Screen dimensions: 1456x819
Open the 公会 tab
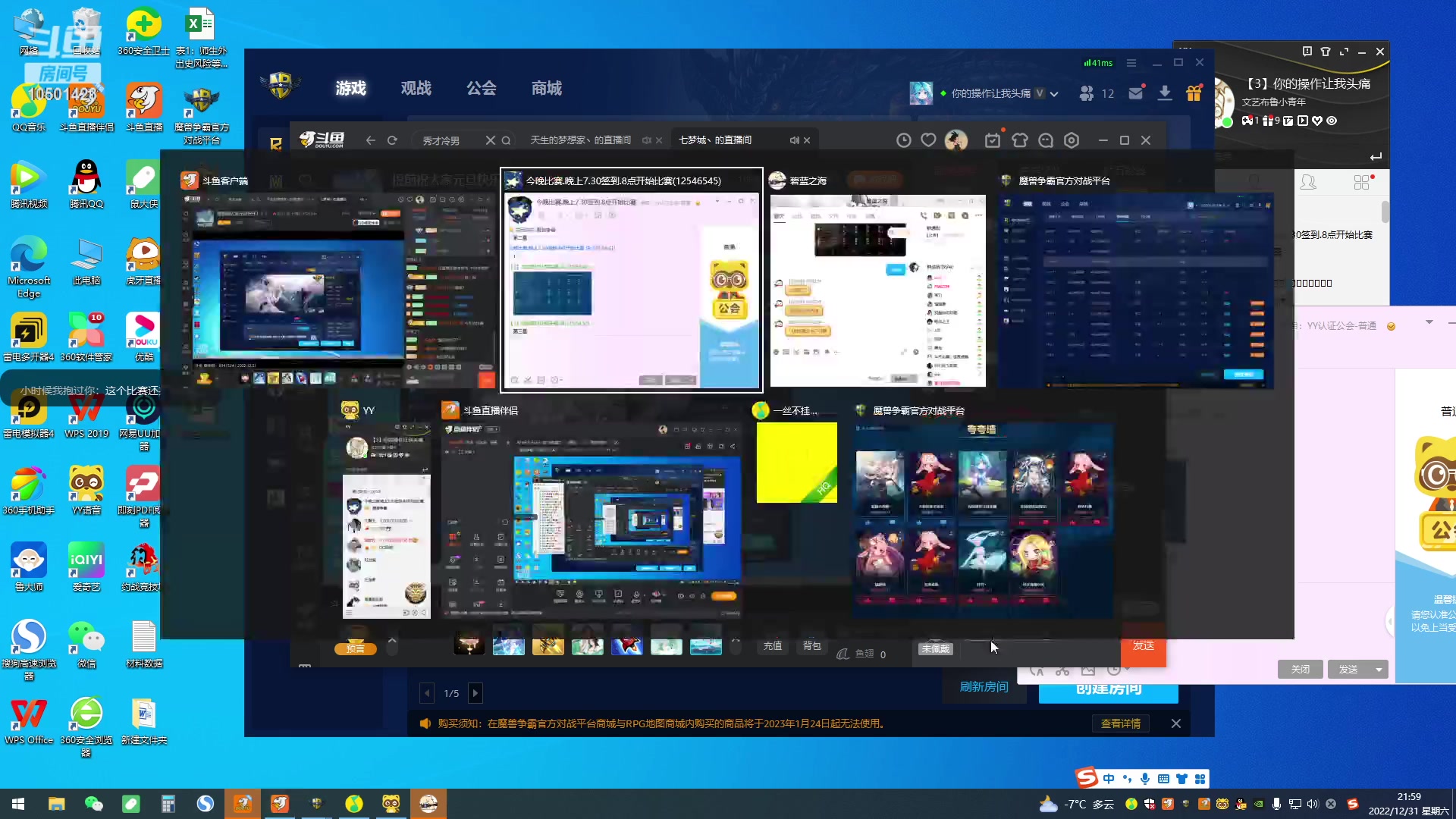[x=481, y=88]
